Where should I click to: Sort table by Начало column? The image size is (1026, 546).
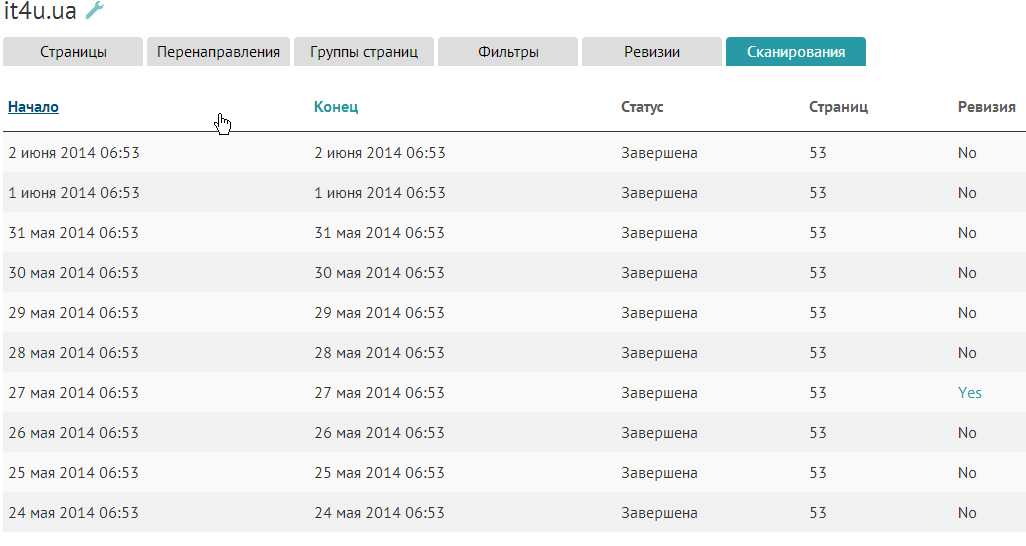click(33, 107)
